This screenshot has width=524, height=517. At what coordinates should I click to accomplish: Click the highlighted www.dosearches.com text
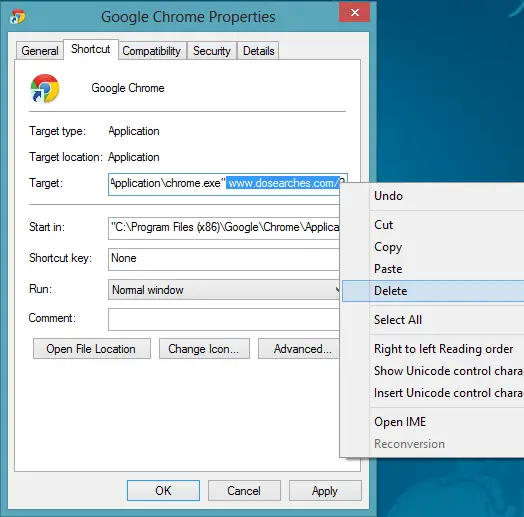coord(283,183)
